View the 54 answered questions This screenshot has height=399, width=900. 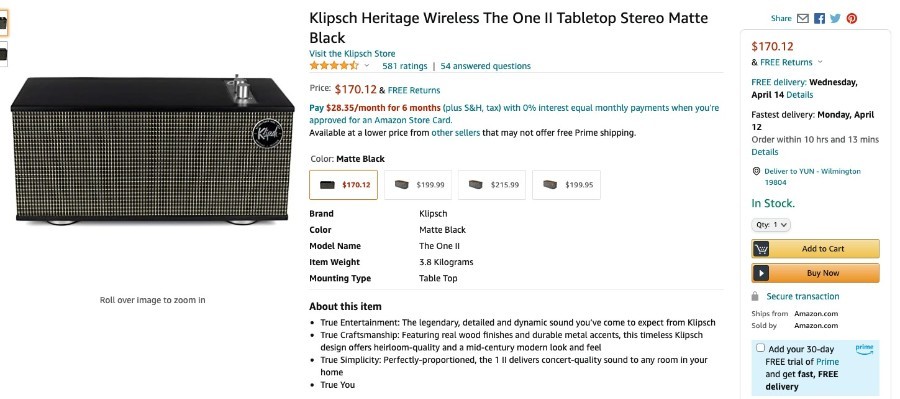coord(486,66)
